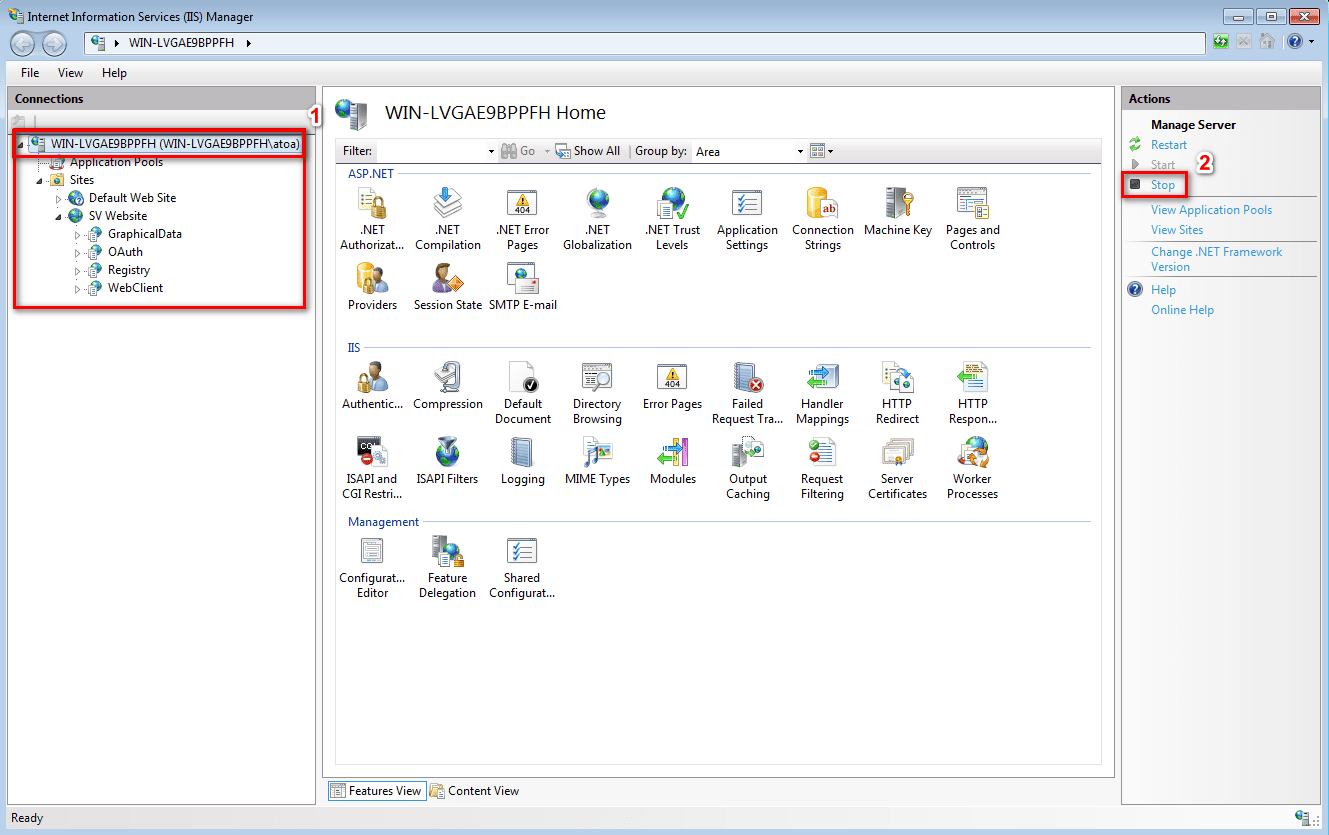This screenshot has height=835, width=1329.
Task: Click inside the Filter text field
Action: click(x=430, y=152)
